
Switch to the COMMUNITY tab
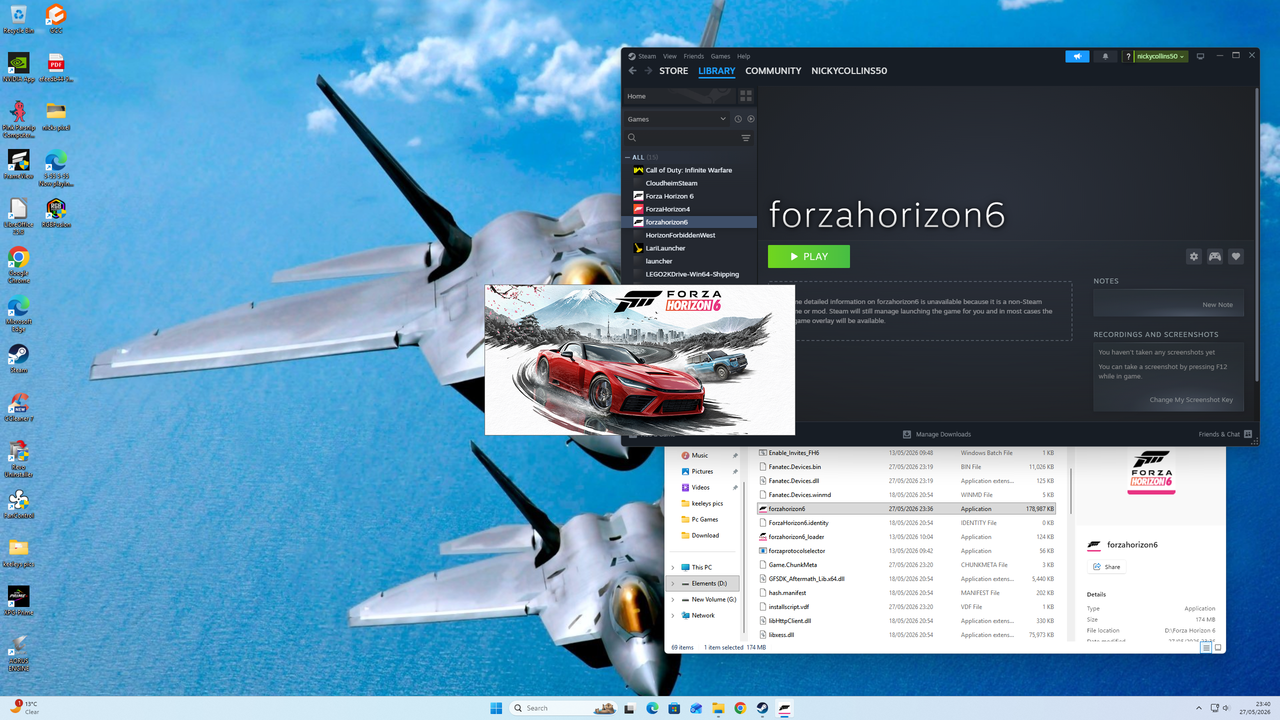click(x=773, y=71)
